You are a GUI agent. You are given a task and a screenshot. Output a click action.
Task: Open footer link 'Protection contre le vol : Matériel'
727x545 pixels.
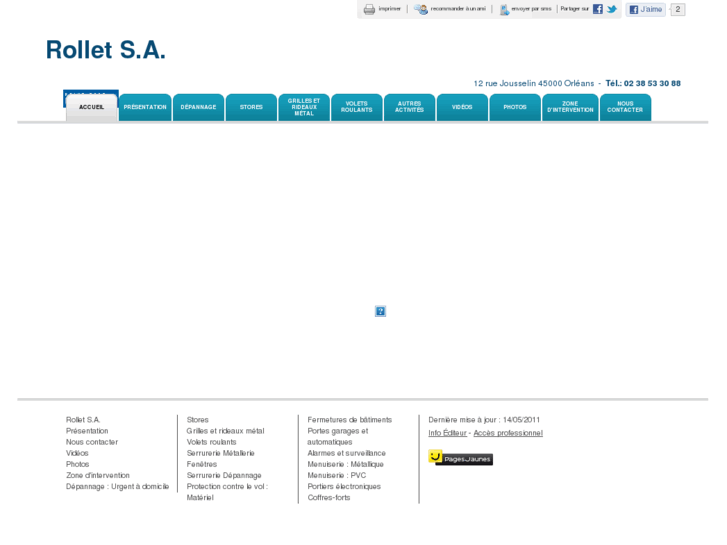(227, 492)
